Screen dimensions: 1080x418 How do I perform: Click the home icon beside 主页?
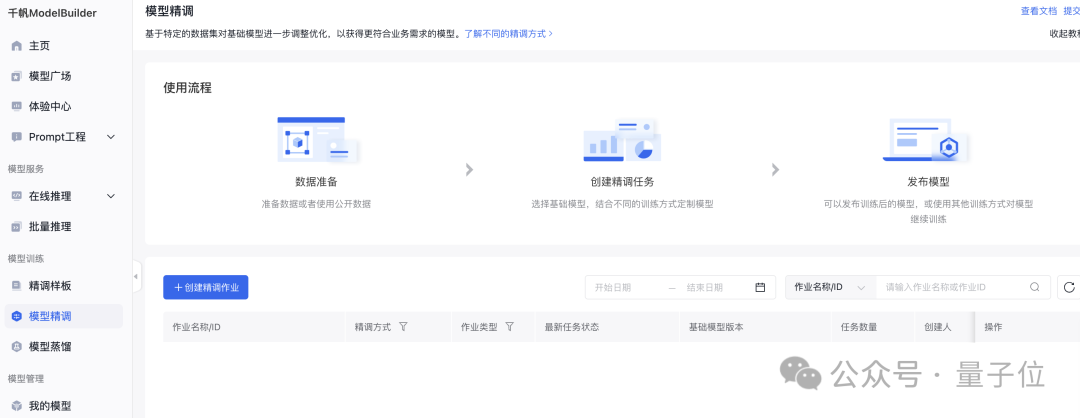point(16,46)
